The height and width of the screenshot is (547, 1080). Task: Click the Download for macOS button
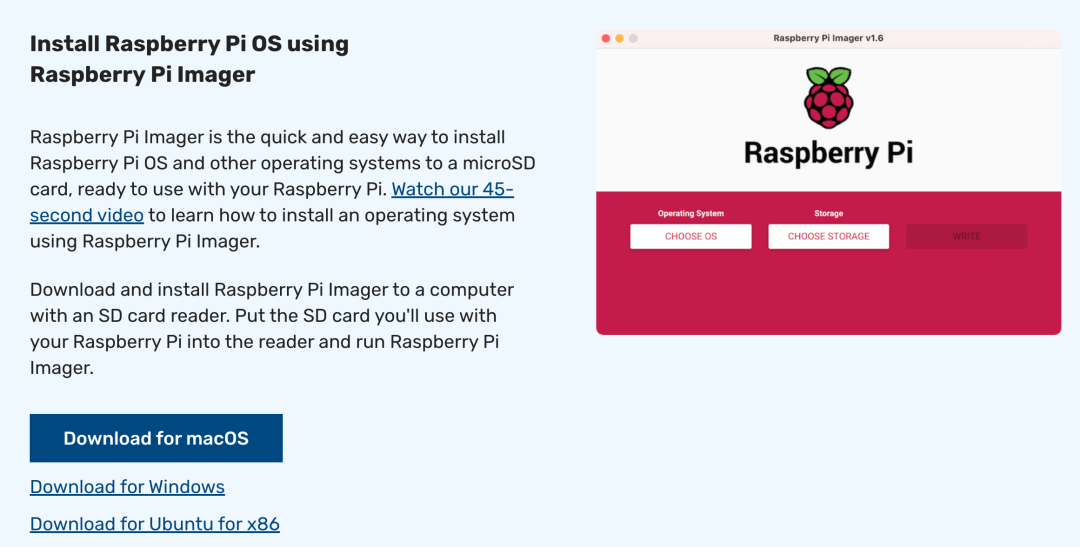[156, 438]
